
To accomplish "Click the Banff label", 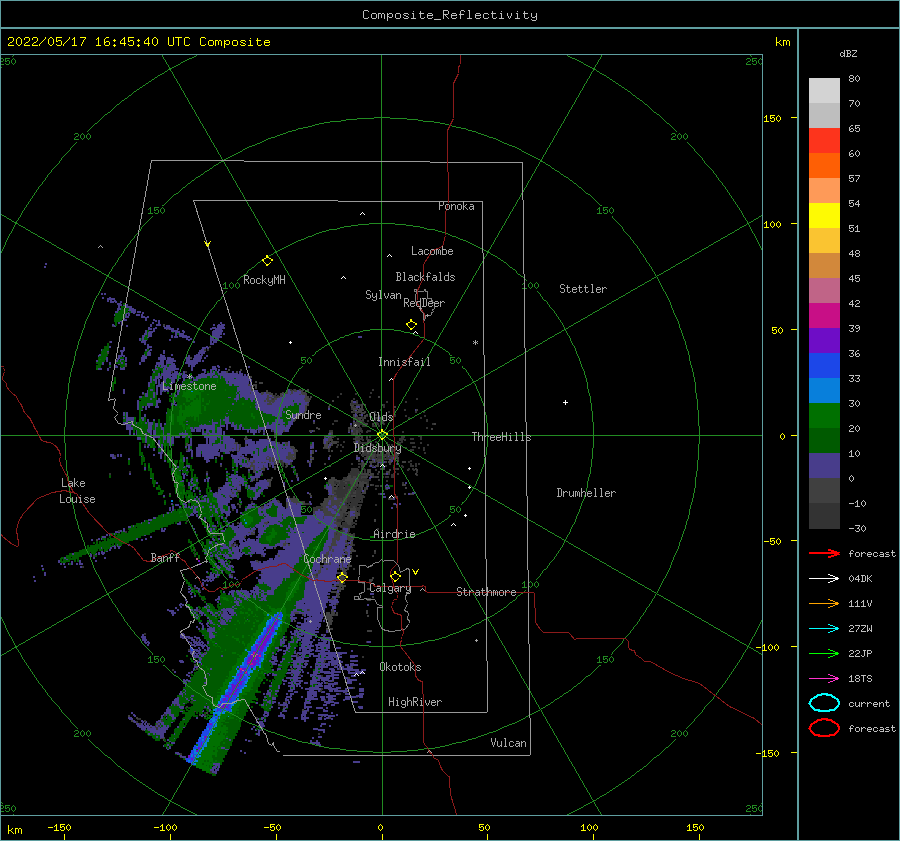I will (x=165, y=557).
